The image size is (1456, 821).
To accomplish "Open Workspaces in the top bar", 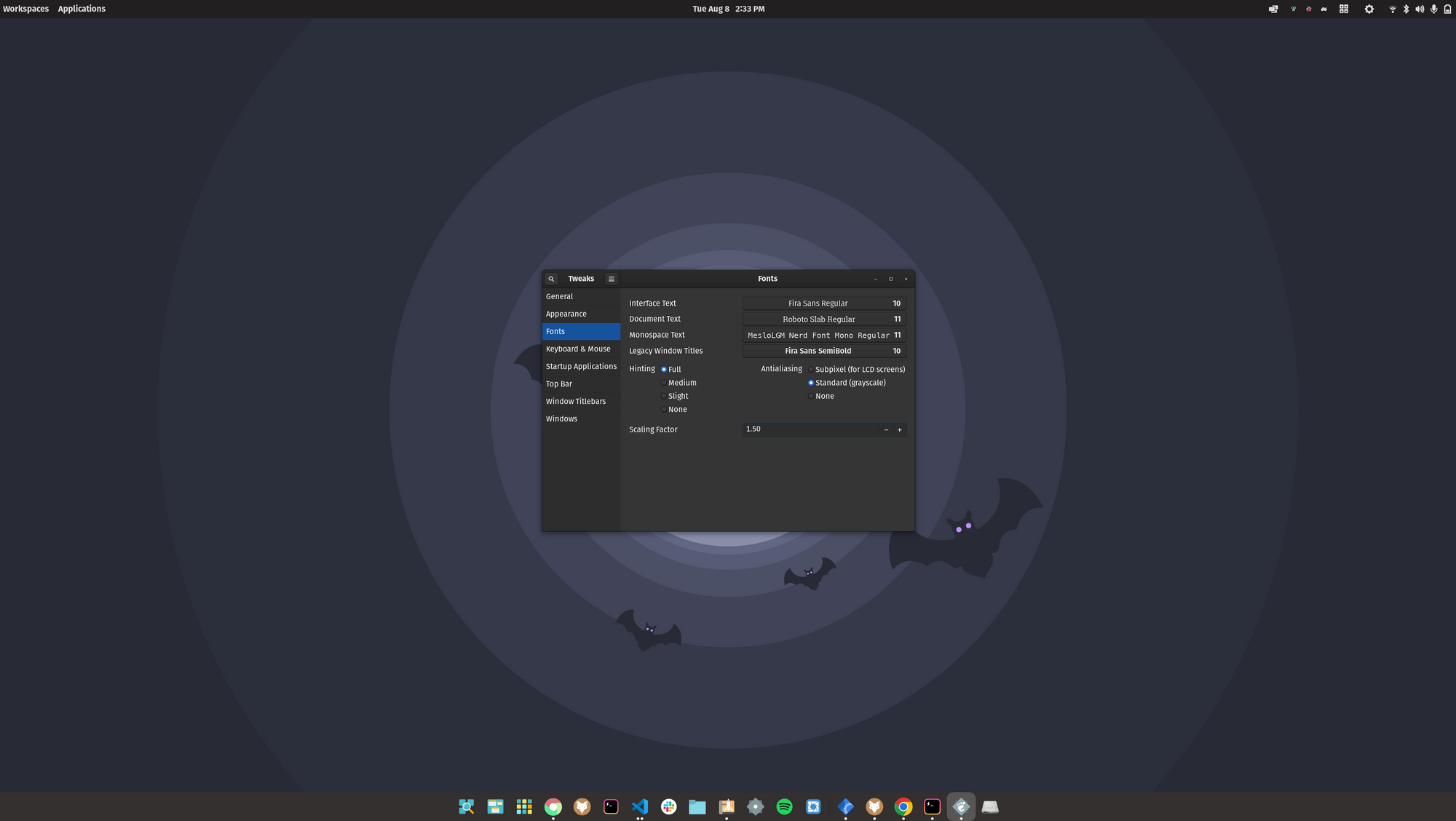I will (26, 9).
